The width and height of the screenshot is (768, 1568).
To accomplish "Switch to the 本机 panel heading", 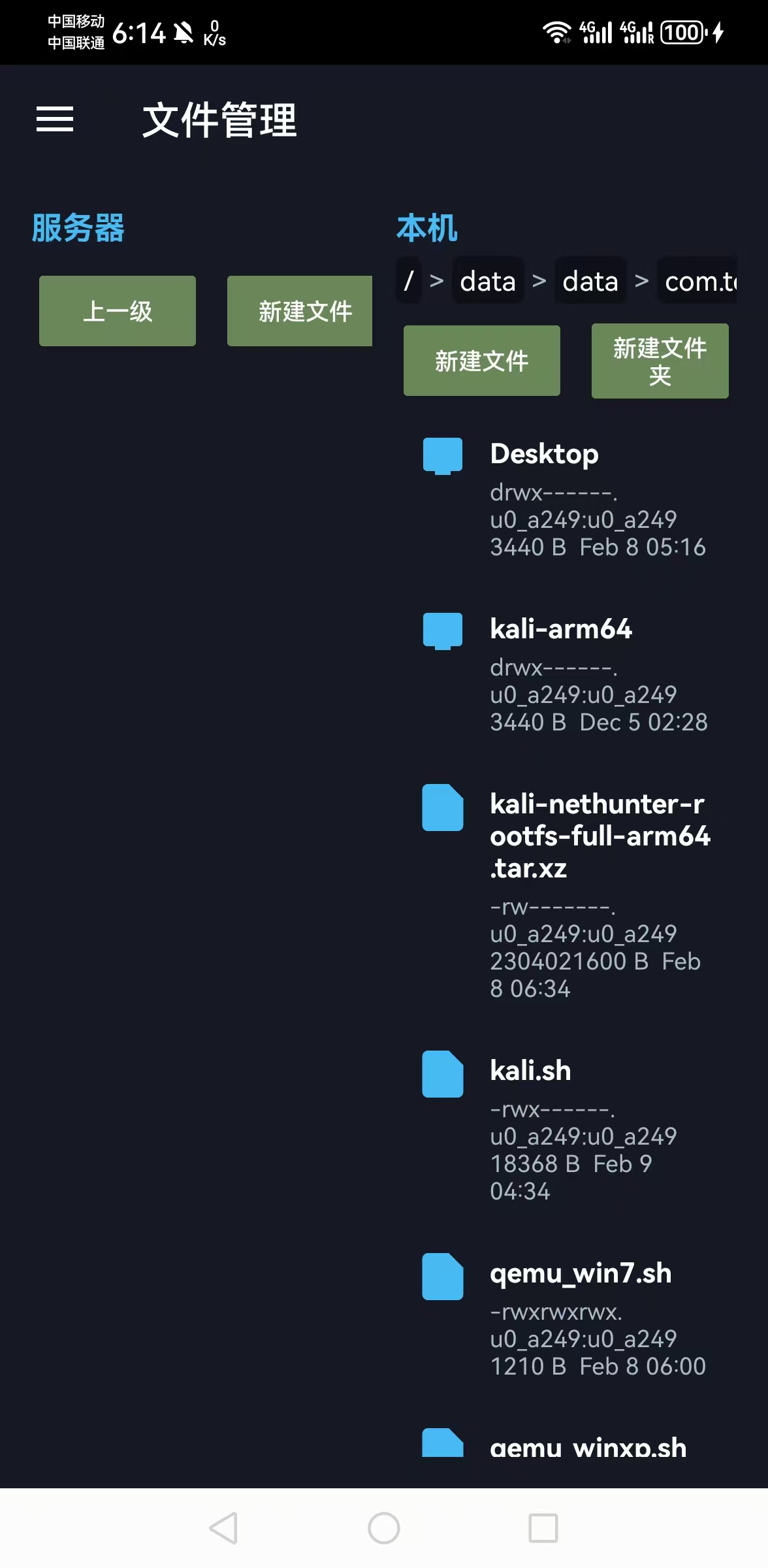I will 427,228.
